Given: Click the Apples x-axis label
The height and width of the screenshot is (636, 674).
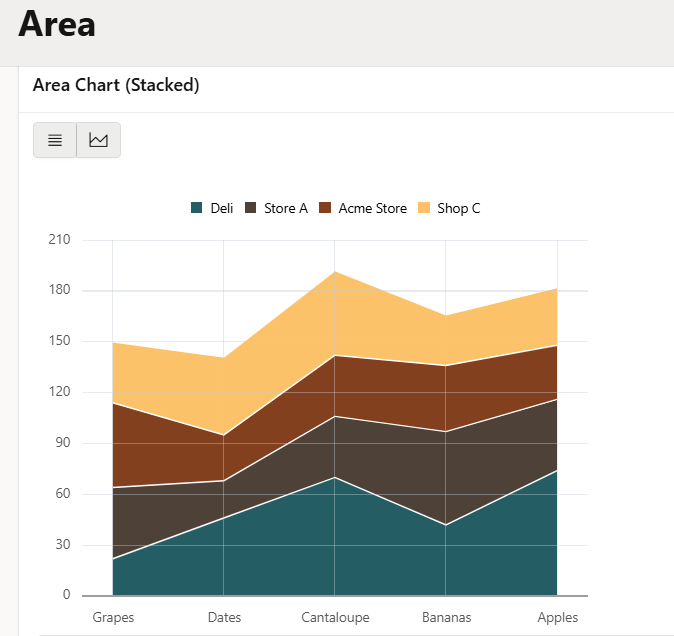Looking at the screenshot, I should coord(558,618).
